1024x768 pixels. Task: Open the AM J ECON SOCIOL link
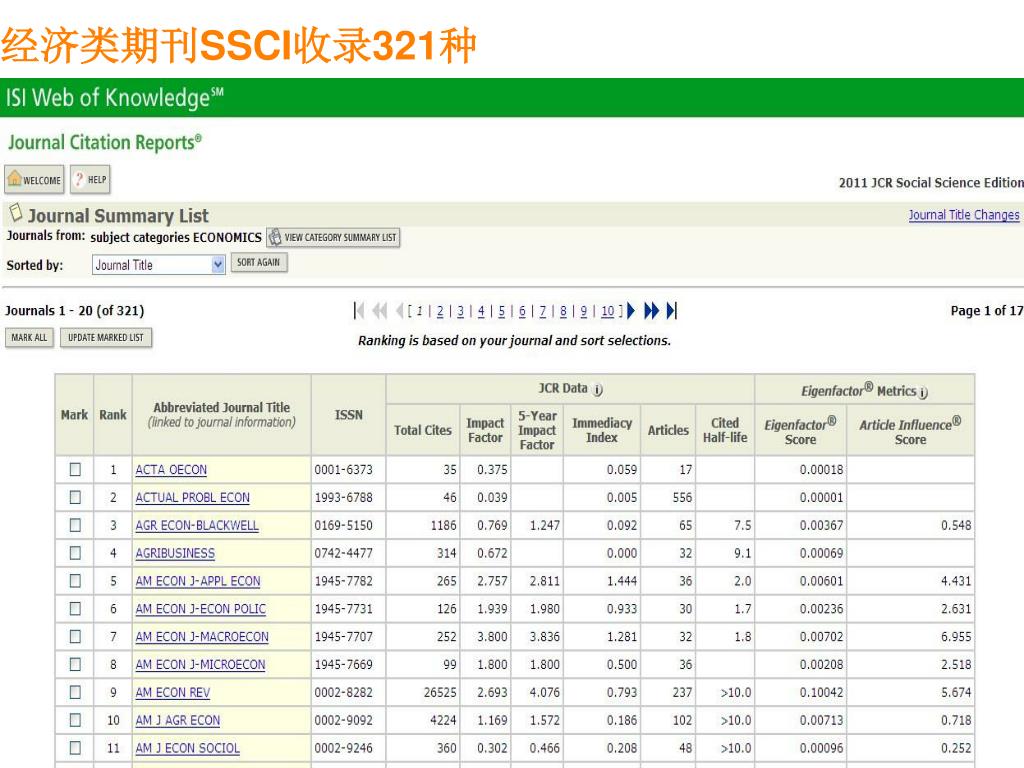(187, 748)
